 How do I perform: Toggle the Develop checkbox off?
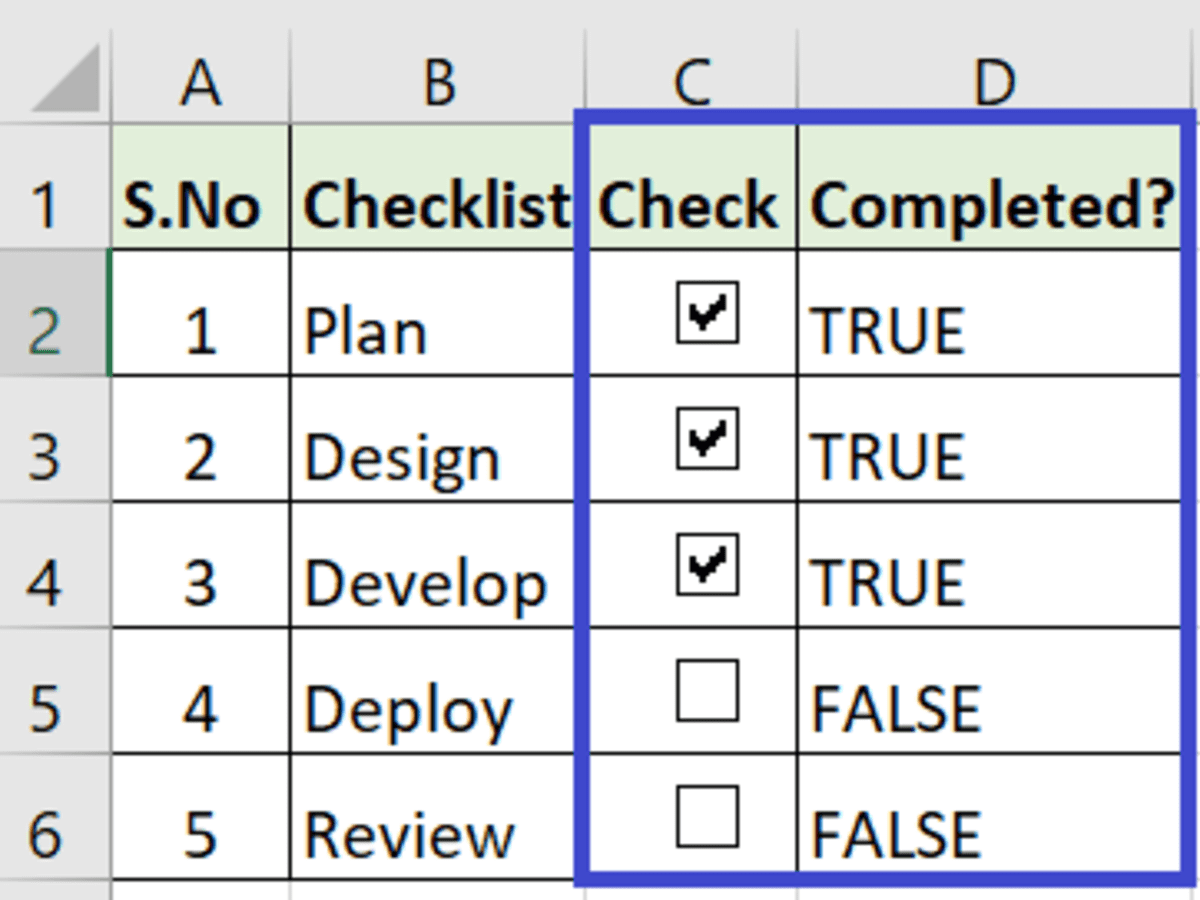[x=707, y=564]
